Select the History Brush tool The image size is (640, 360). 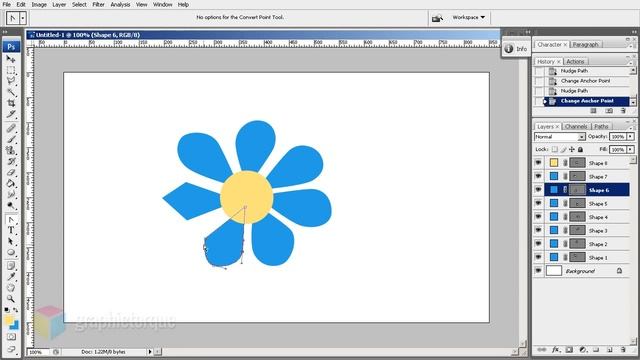click(11, 162)
